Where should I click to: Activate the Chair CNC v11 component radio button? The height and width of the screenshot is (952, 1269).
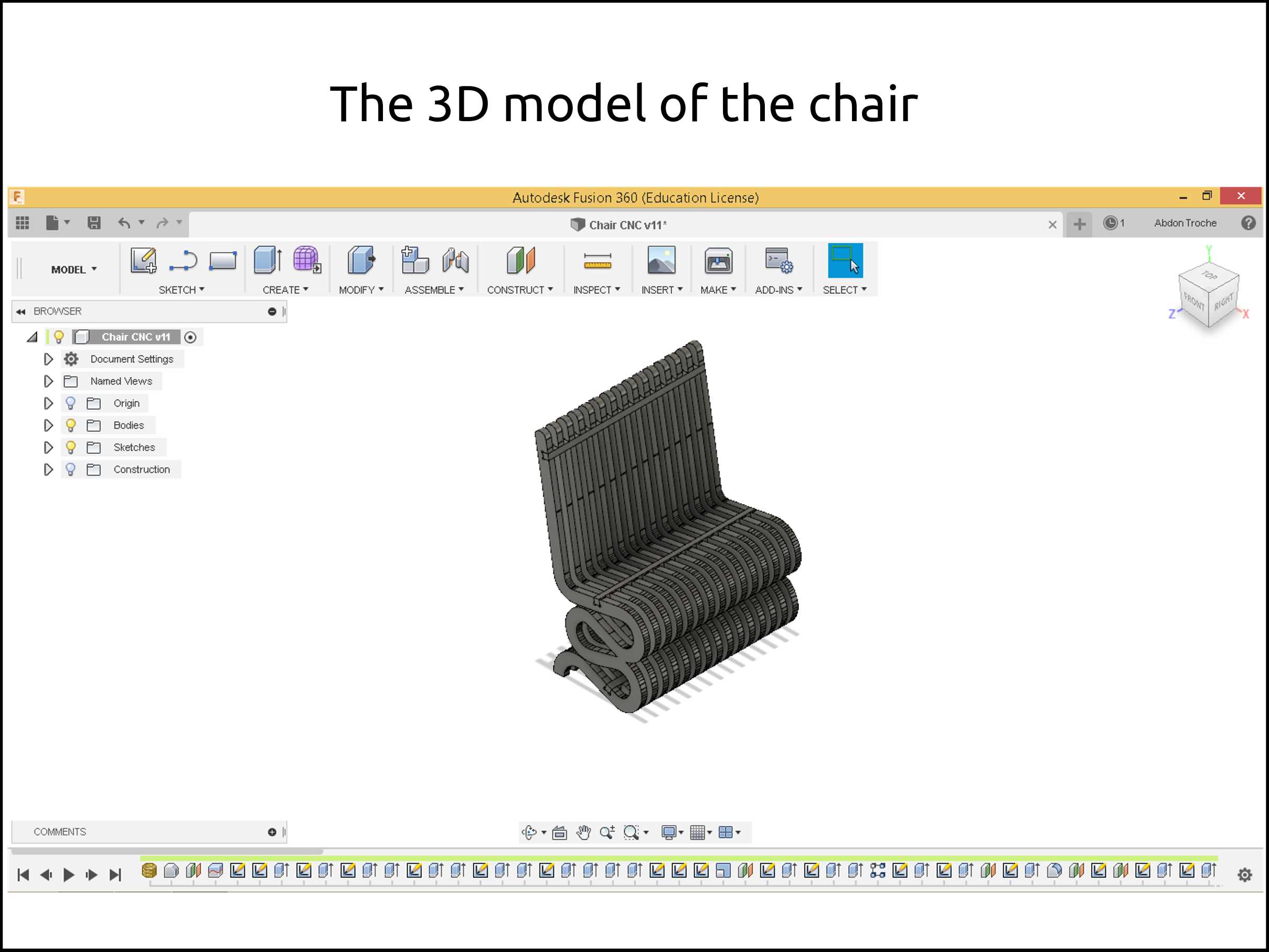(190, 337)
